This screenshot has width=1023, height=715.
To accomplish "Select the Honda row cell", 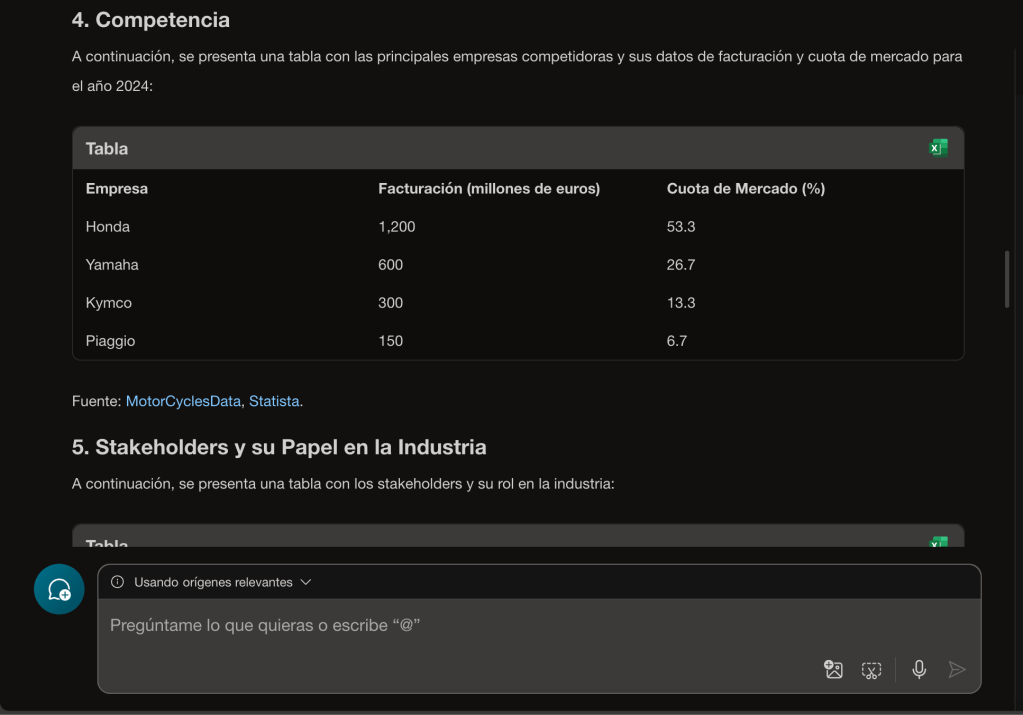I will (108, 227).
